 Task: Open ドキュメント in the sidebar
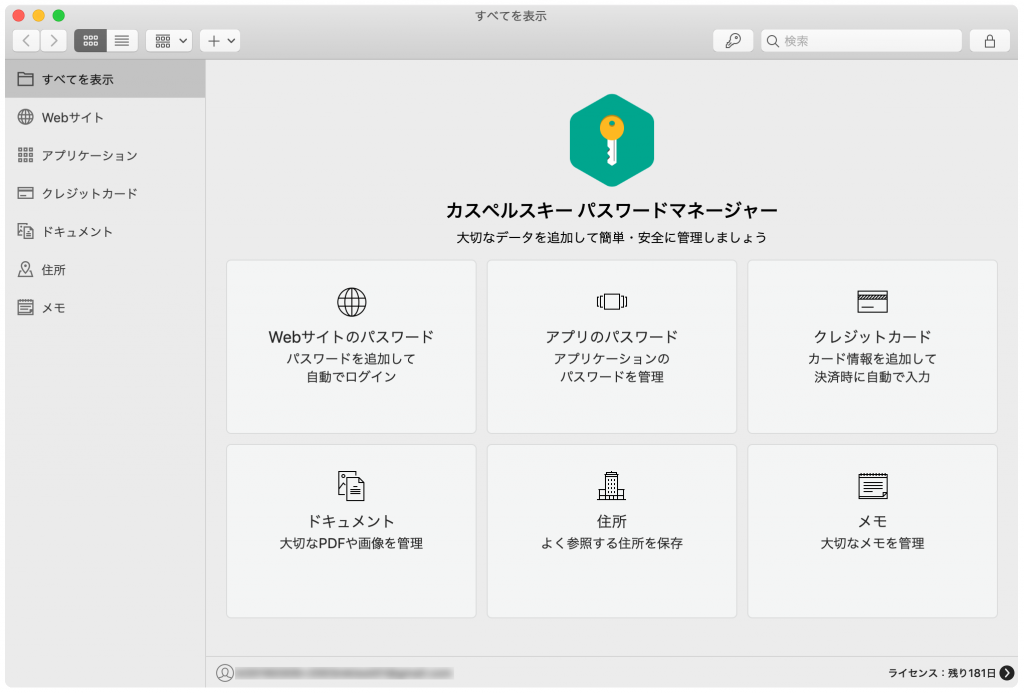[105, 232]
